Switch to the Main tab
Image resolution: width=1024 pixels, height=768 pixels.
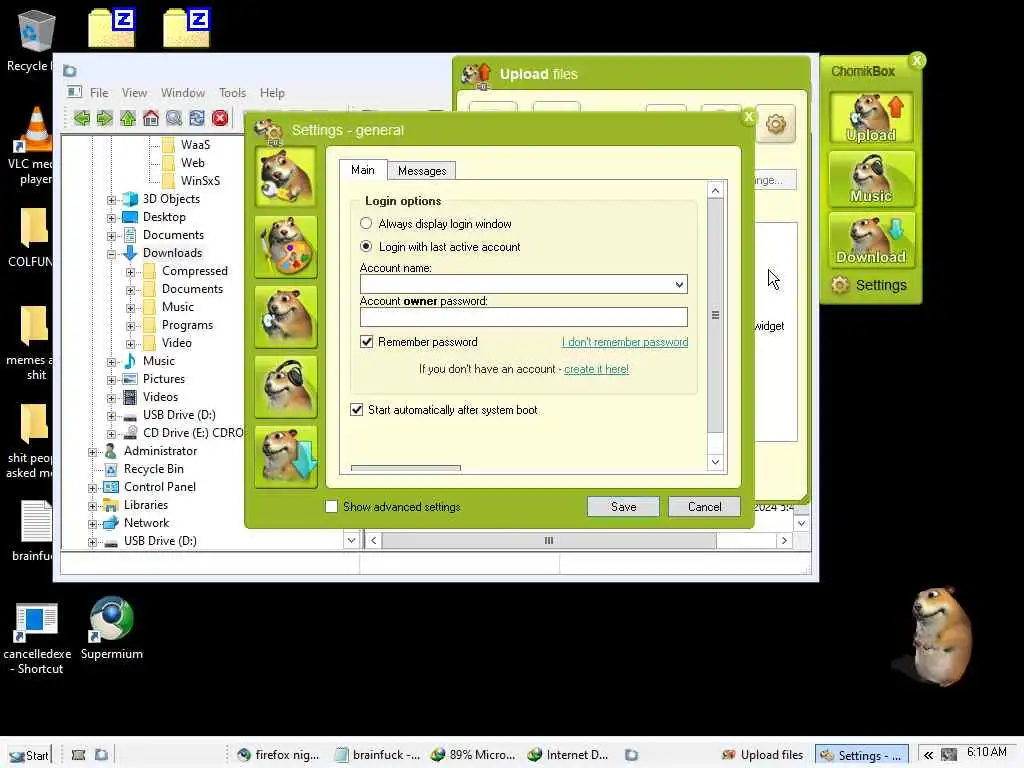coord(363,170)
